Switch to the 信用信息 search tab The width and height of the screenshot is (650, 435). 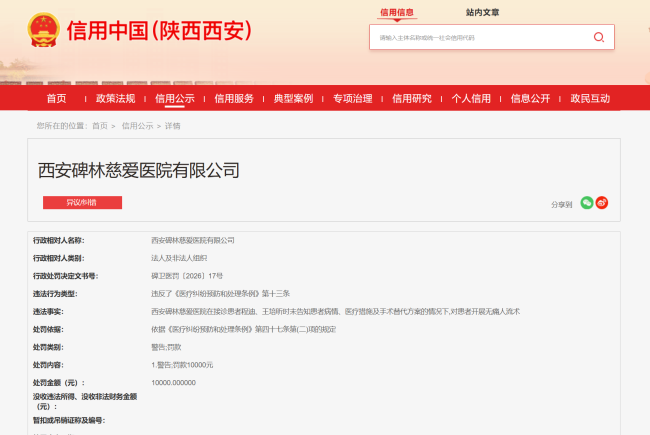point(397,12)
